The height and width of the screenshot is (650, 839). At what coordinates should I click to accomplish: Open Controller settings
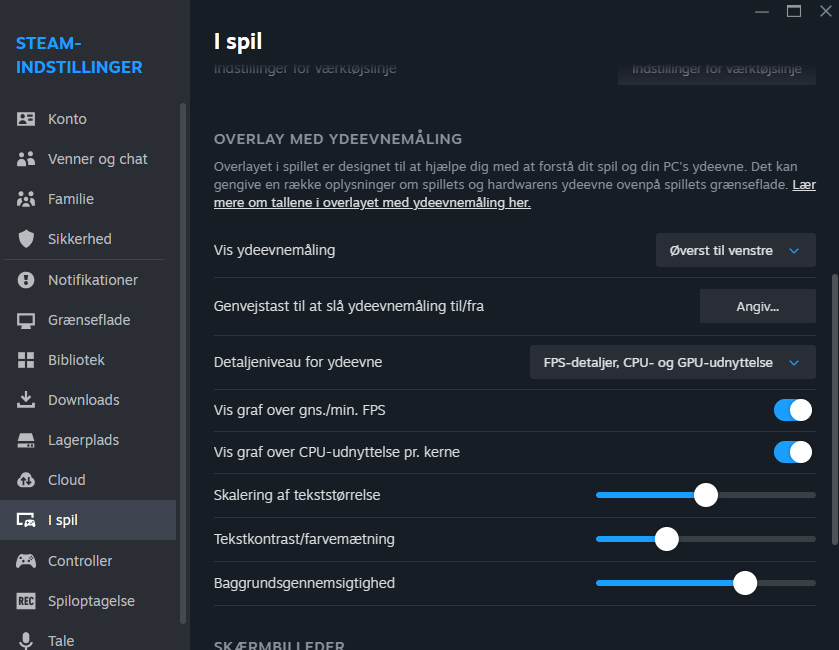pos(88,561)
